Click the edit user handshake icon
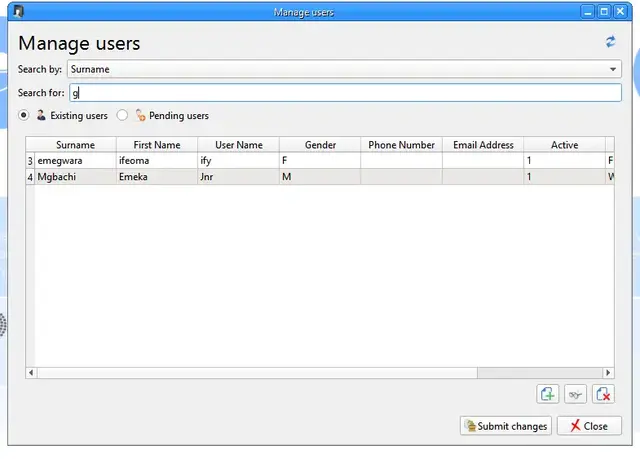The width and height of the screenshot is (640, 459). (x=575, y=394)
